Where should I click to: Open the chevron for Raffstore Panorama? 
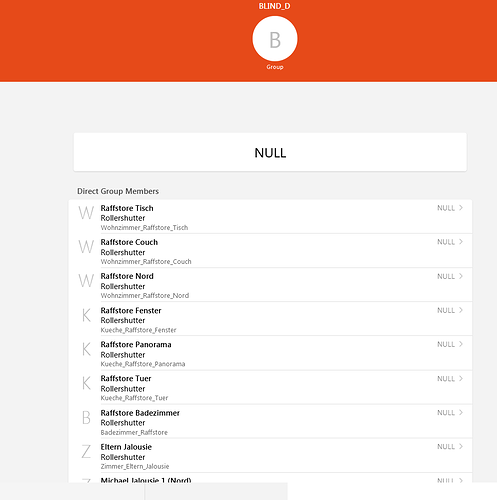click(461, 344)
